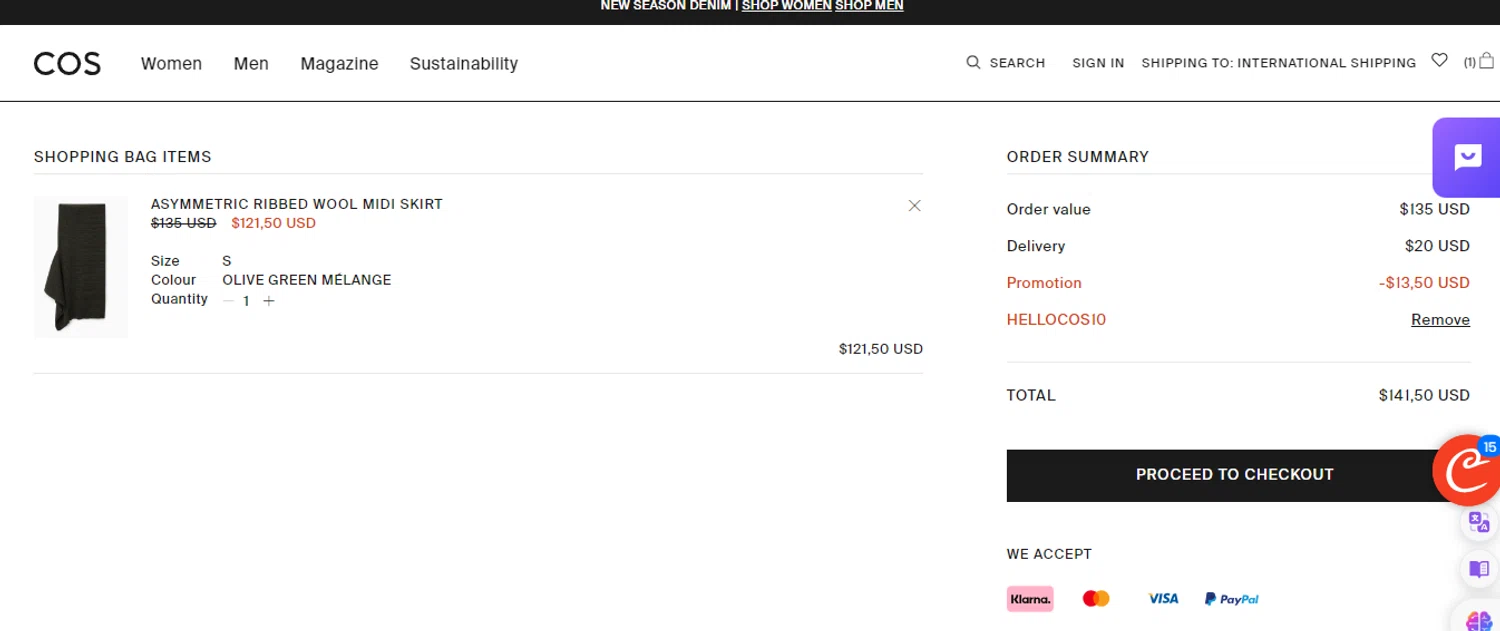1500x631 pixels.
Task: Click the book reader extension icon
Action: [x=1479, y=569]
